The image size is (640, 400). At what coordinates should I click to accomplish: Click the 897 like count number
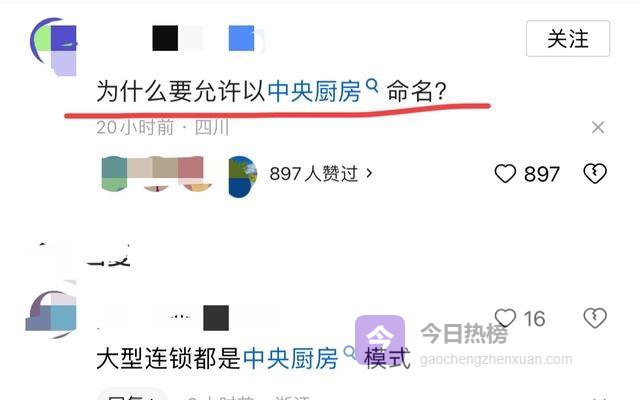point(542,174)
